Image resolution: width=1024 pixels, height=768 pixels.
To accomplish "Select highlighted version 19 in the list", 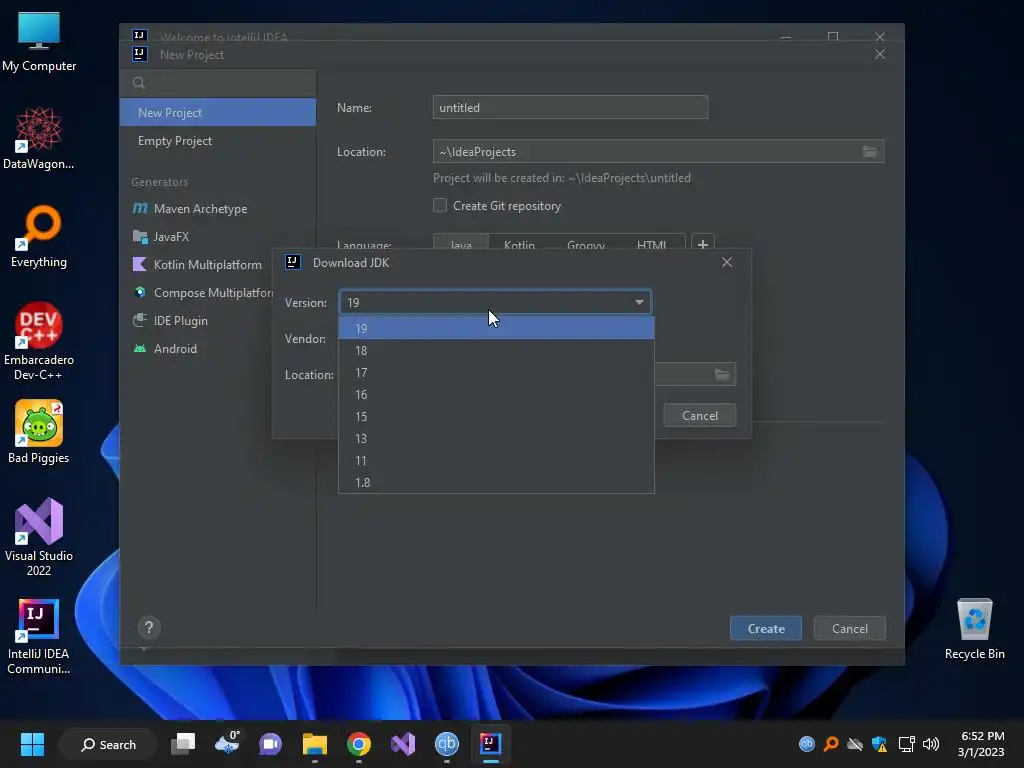I will pos(496,328).
